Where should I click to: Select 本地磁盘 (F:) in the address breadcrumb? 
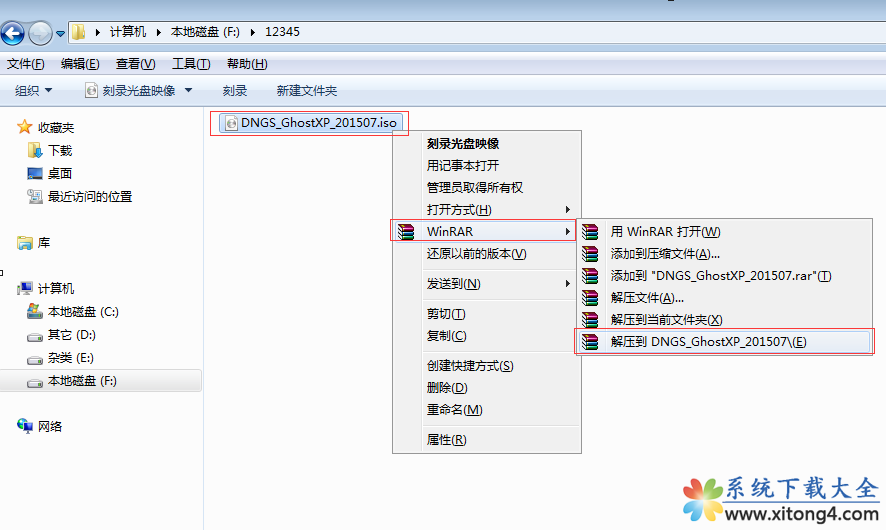pos(205,32)
